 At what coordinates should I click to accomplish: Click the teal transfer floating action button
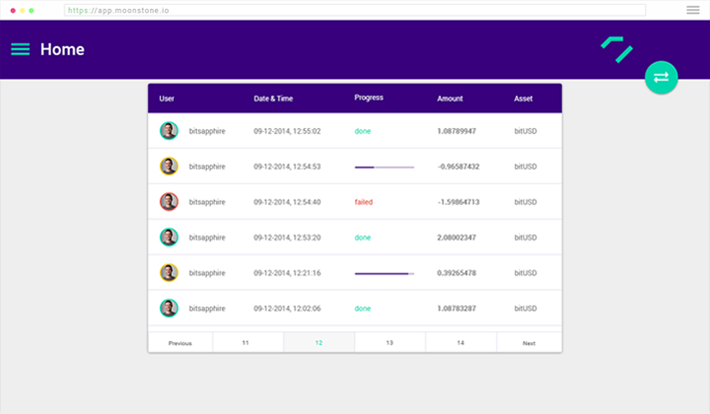pyautogui.click(x=661, y=77)
